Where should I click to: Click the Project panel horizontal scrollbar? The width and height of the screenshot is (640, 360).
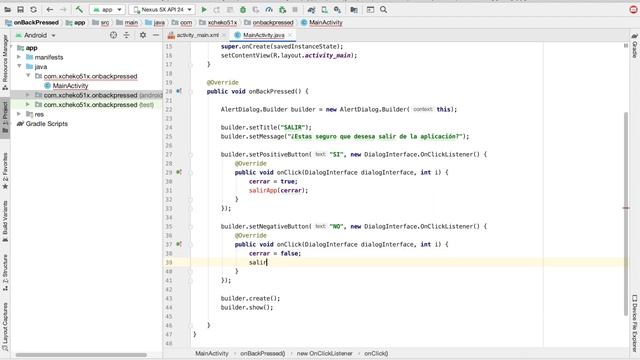81,355
